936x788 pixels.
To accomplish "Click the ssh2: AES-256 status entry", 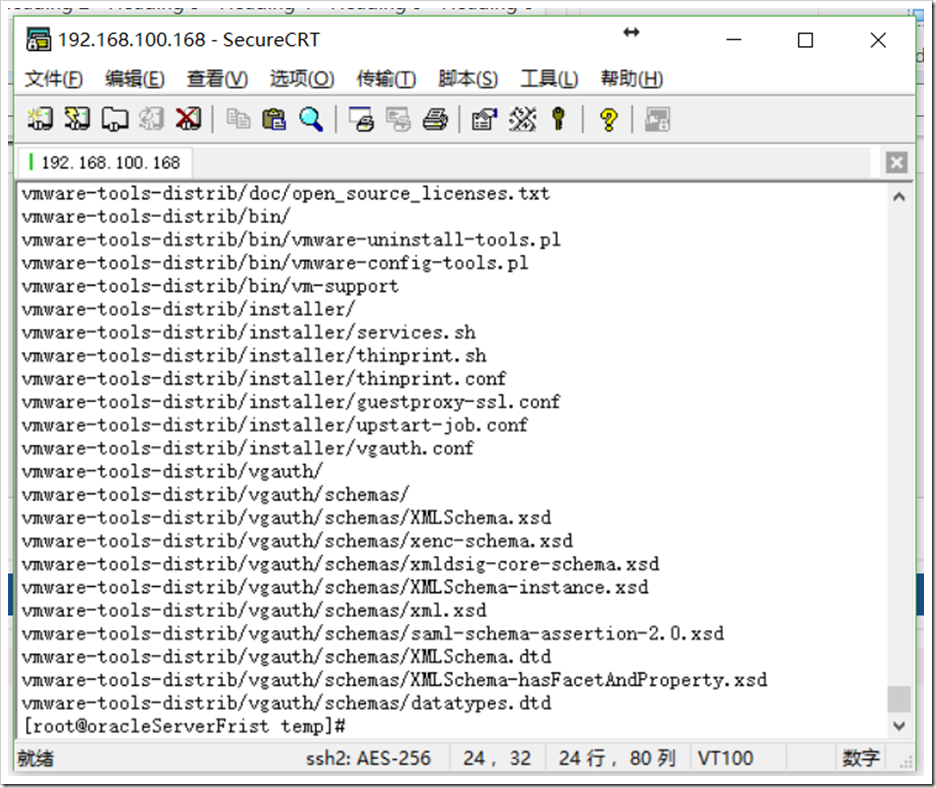I will pos(368,758).
